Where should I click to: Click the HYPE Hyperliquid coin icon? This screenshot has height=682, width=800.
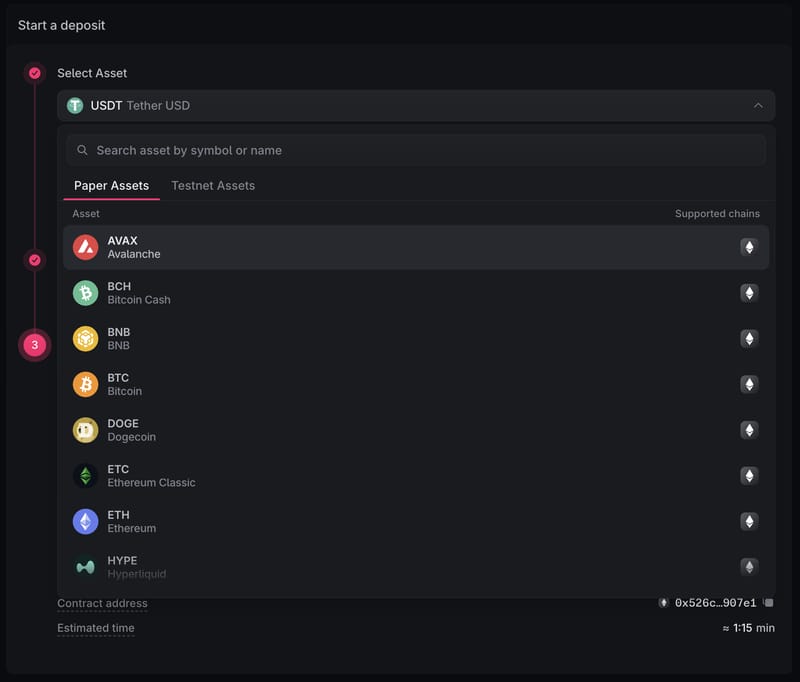(x=85, y=567)
